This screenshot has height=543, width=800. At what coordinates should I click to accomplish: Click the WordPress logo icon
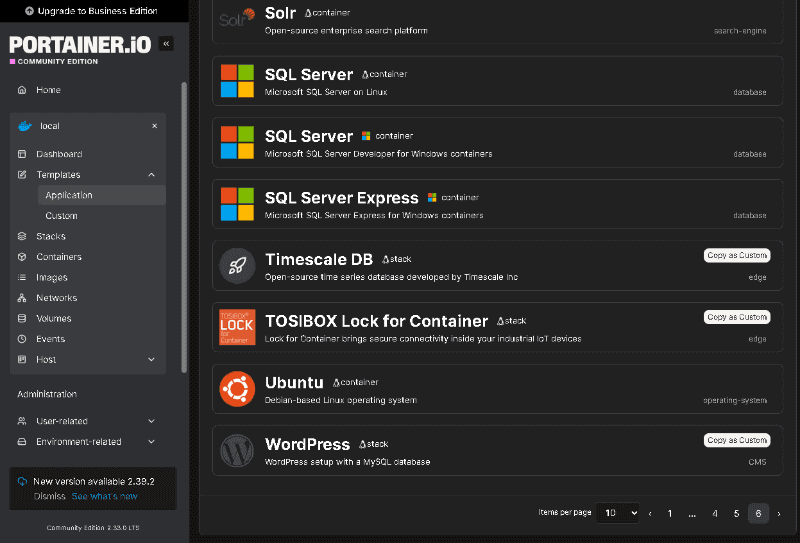click(x=237, y=451)
